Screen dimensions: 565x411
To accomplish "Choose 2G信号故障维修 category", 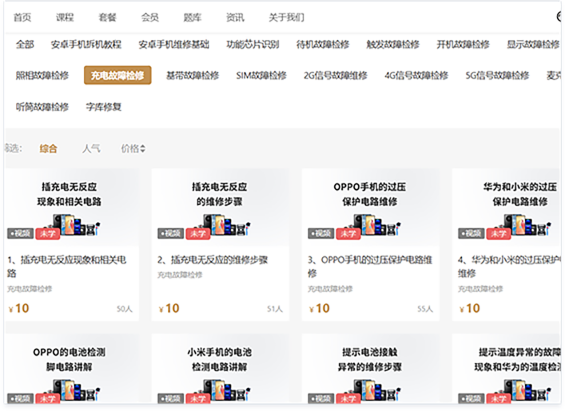I will pyautogui.click(x=335, y=75).
